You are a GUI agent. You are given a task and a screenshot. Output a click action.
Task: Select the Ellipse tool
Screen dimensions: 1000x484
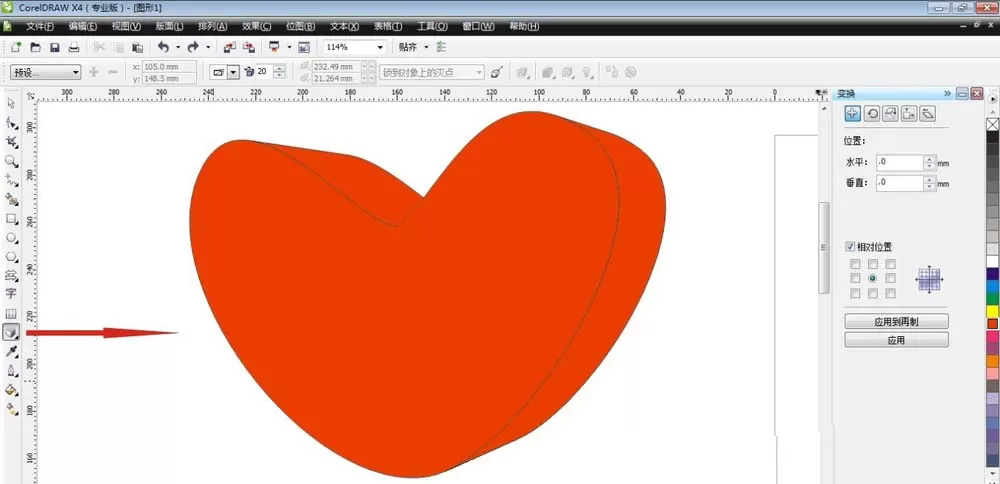pos(11,238)
